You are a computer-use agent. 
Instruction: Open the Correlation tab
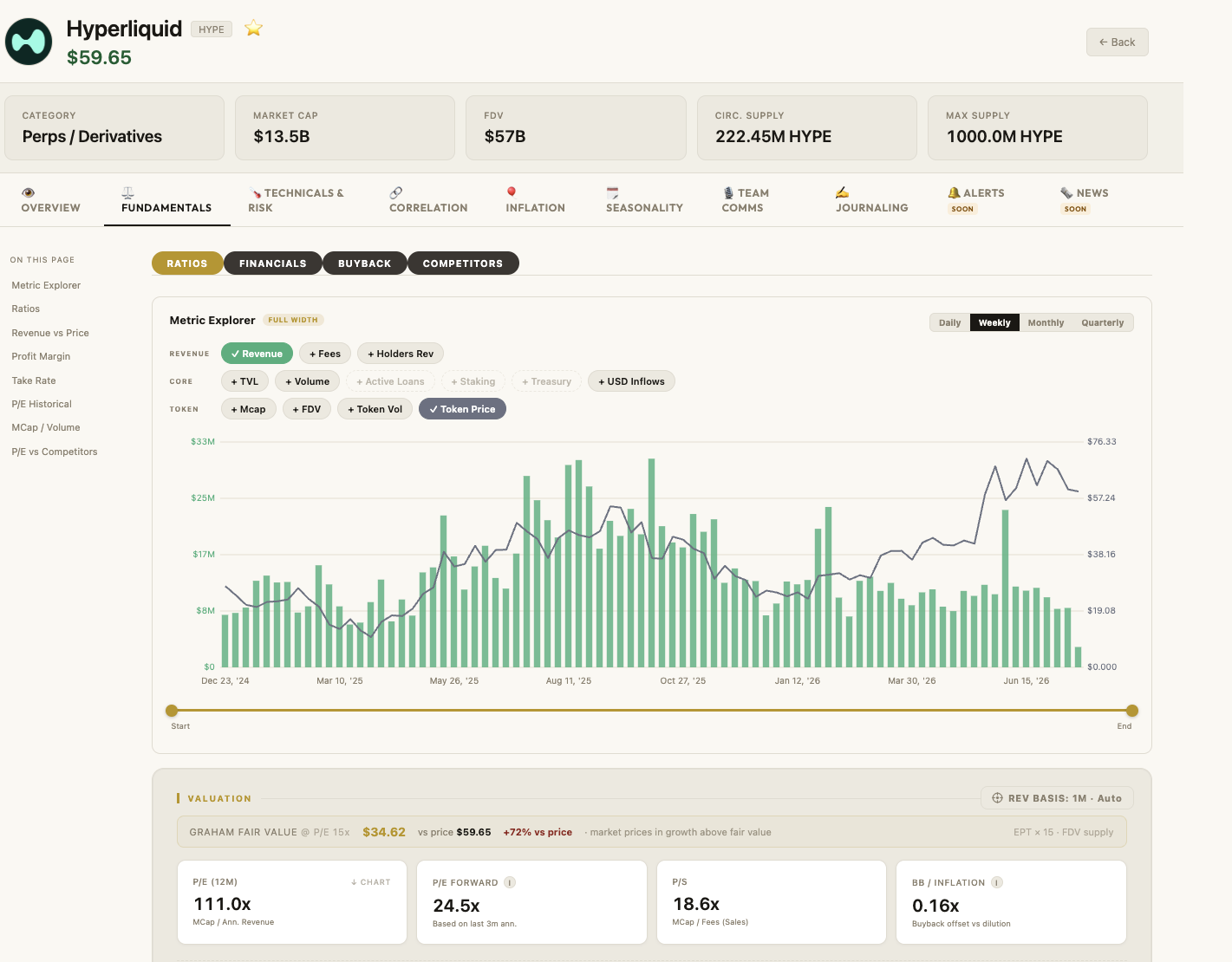coord(428,200)
